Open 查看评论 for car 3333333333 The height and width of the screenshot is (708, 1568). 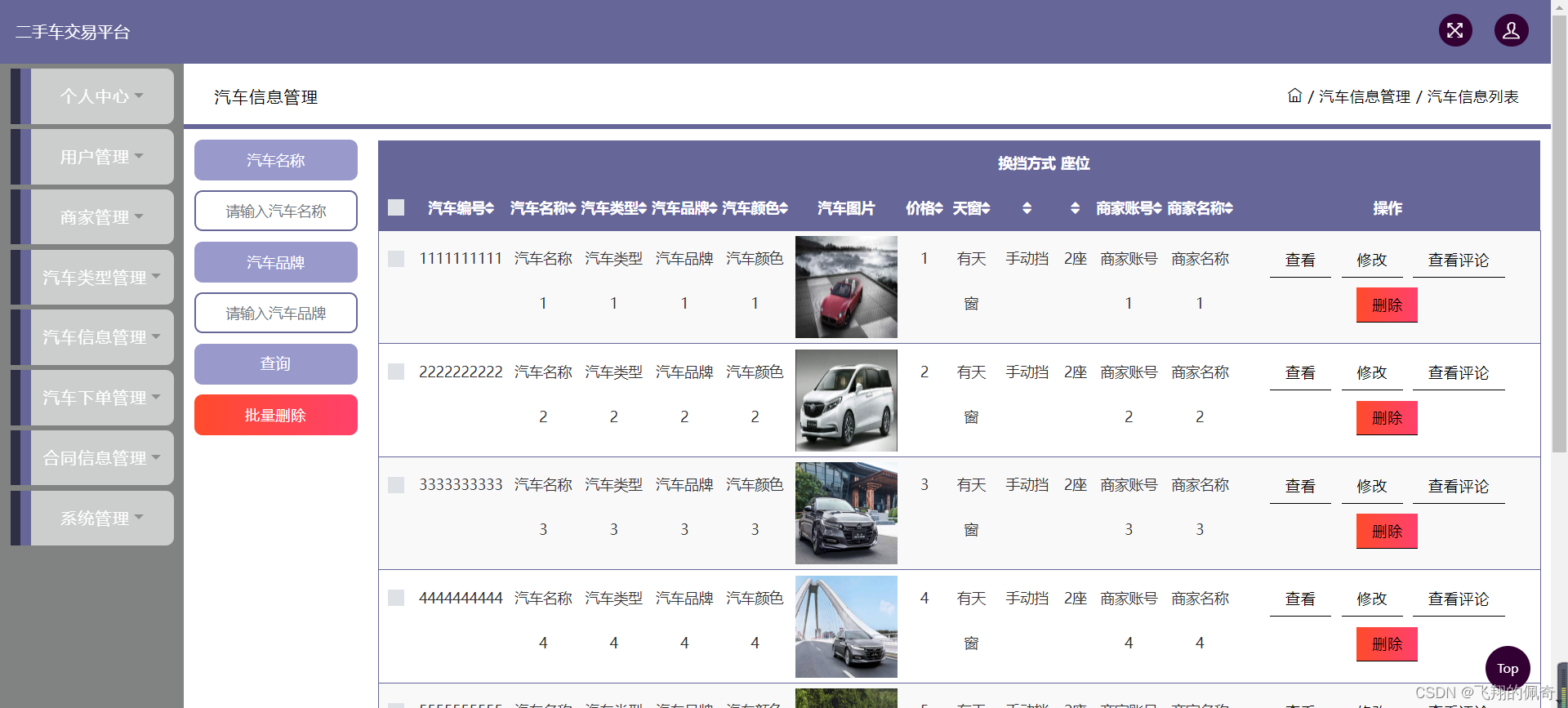click(x=1459, y=487)
